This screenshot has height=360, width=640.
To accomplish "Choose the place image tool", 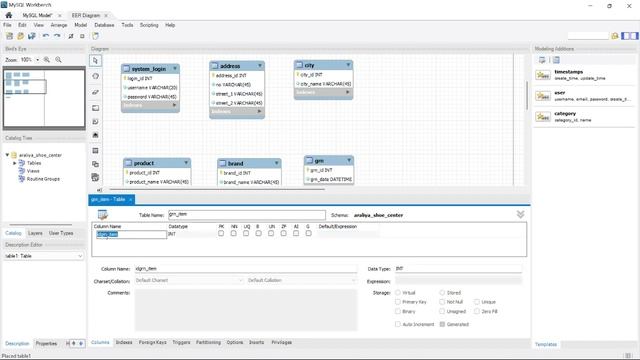I will point(96,135).
